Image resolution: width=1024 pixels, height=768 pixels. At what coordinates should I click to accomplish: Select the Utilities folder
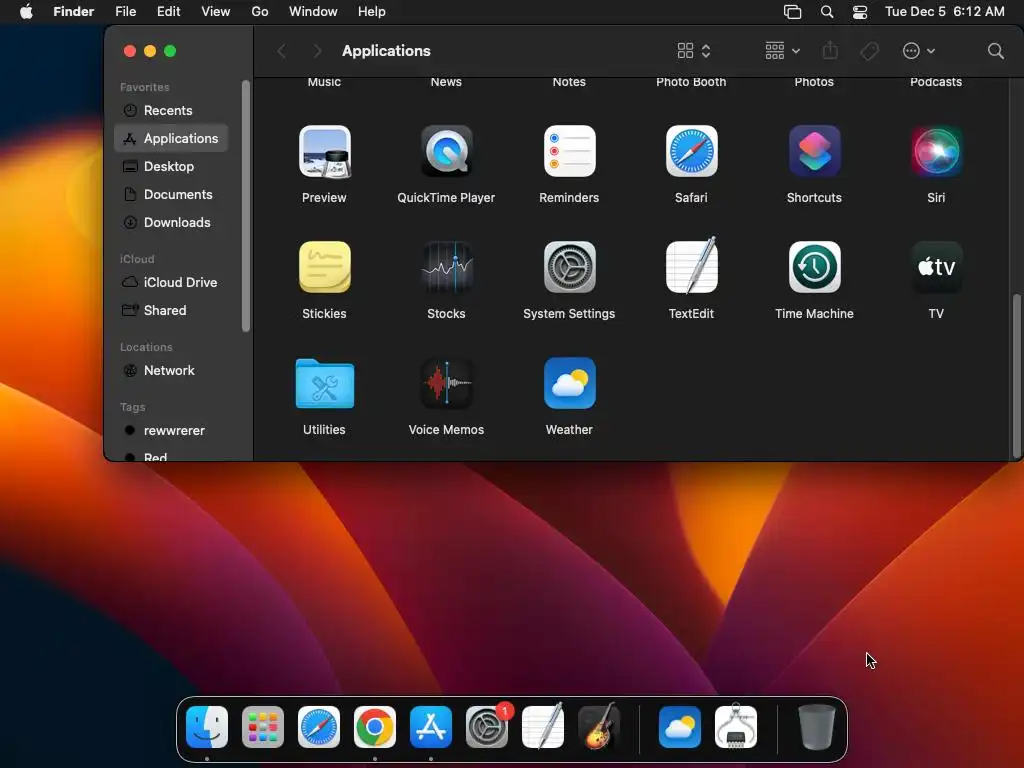tap(325, 383)
